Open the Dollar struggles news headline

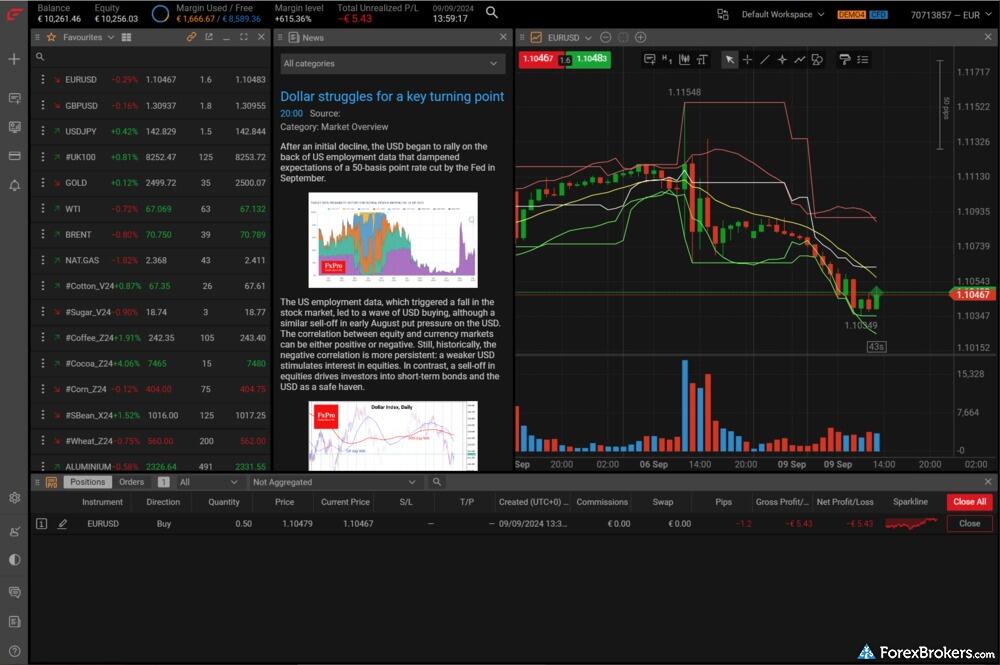tap(392, 97)
